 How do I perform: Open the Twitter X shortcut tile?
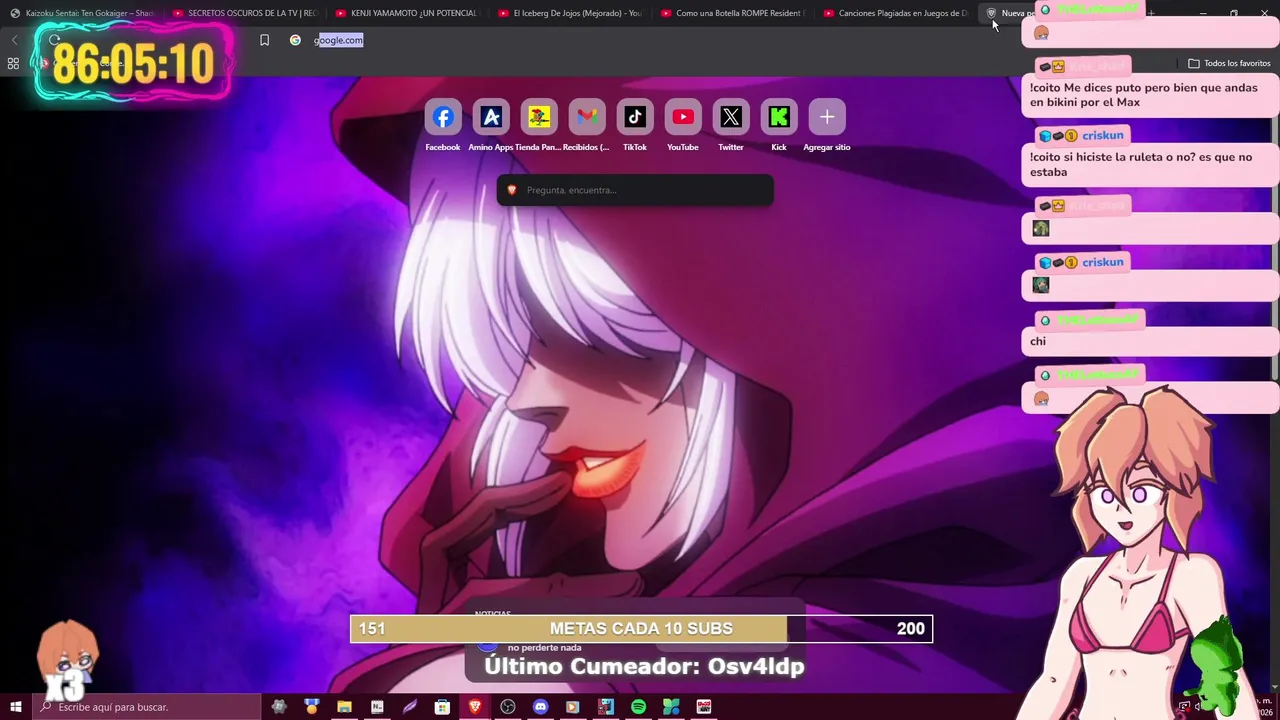[731, 117]
